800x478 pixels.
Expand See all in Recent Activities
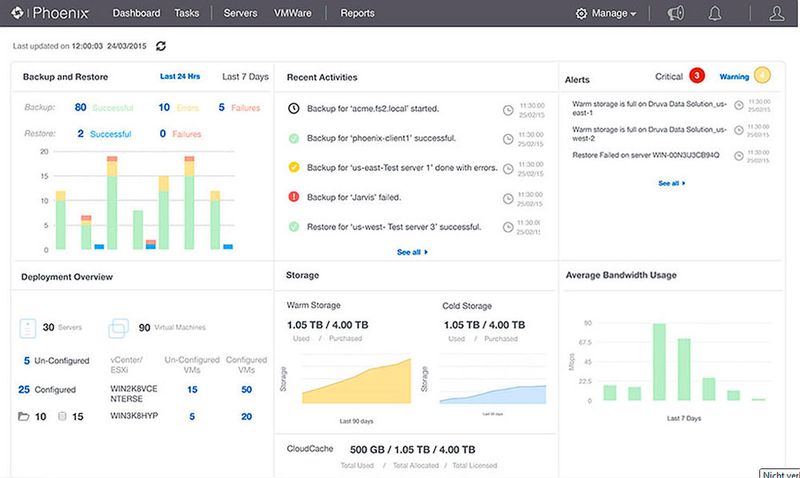click(x=412, y=252)
